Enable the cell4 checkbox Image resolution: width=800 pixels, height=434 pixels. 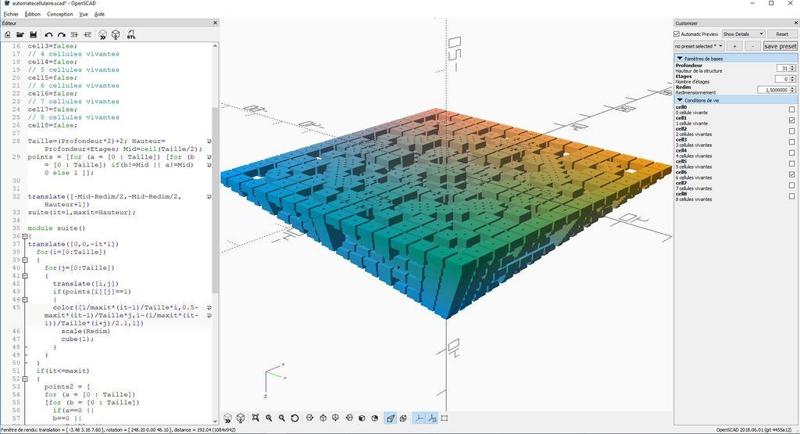point(792,153)
